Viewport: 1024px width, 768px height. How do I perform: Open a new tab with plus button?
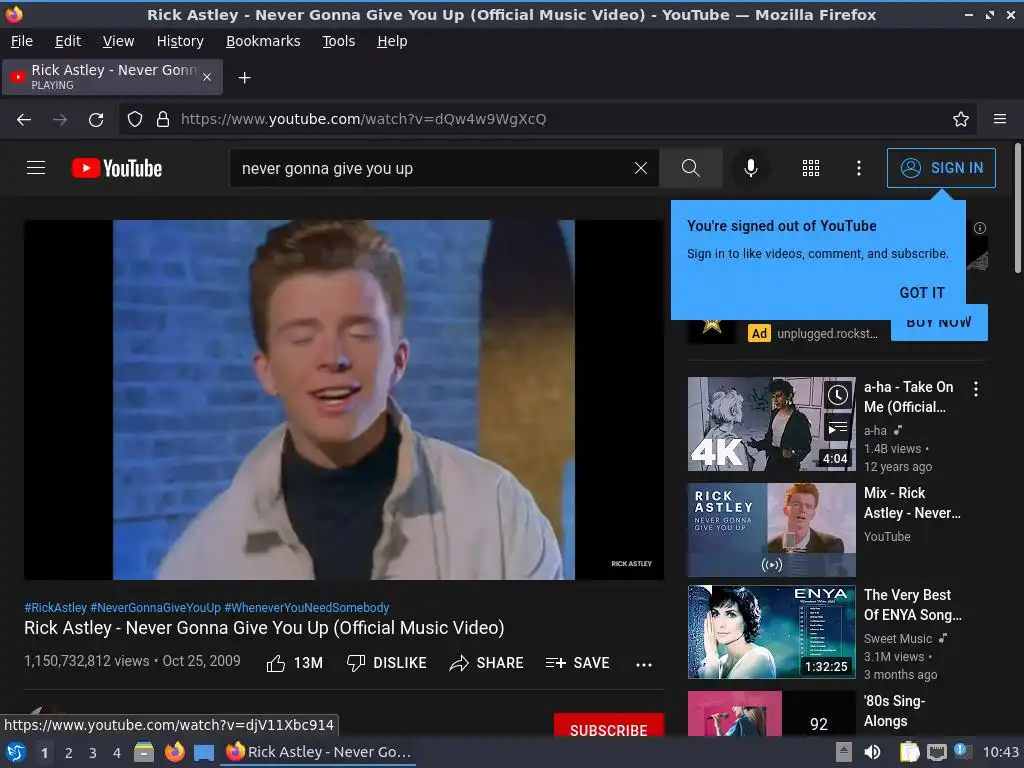[244, 78]
